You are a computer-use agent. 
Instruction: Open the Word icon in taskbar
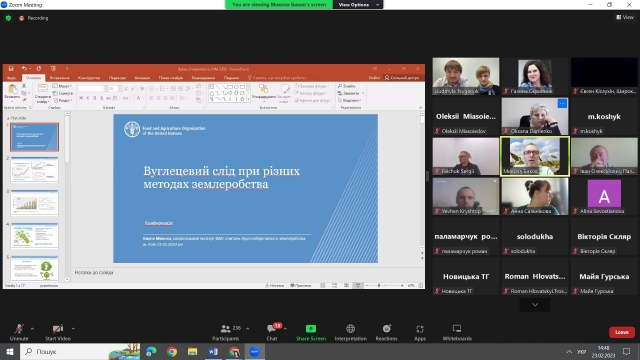(213, 351)
